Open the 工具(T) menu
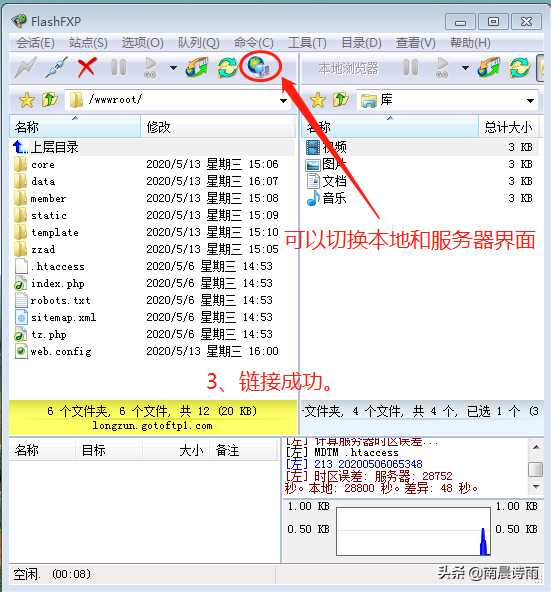Screen dimensions: 551x592 (x=307, y=43)
